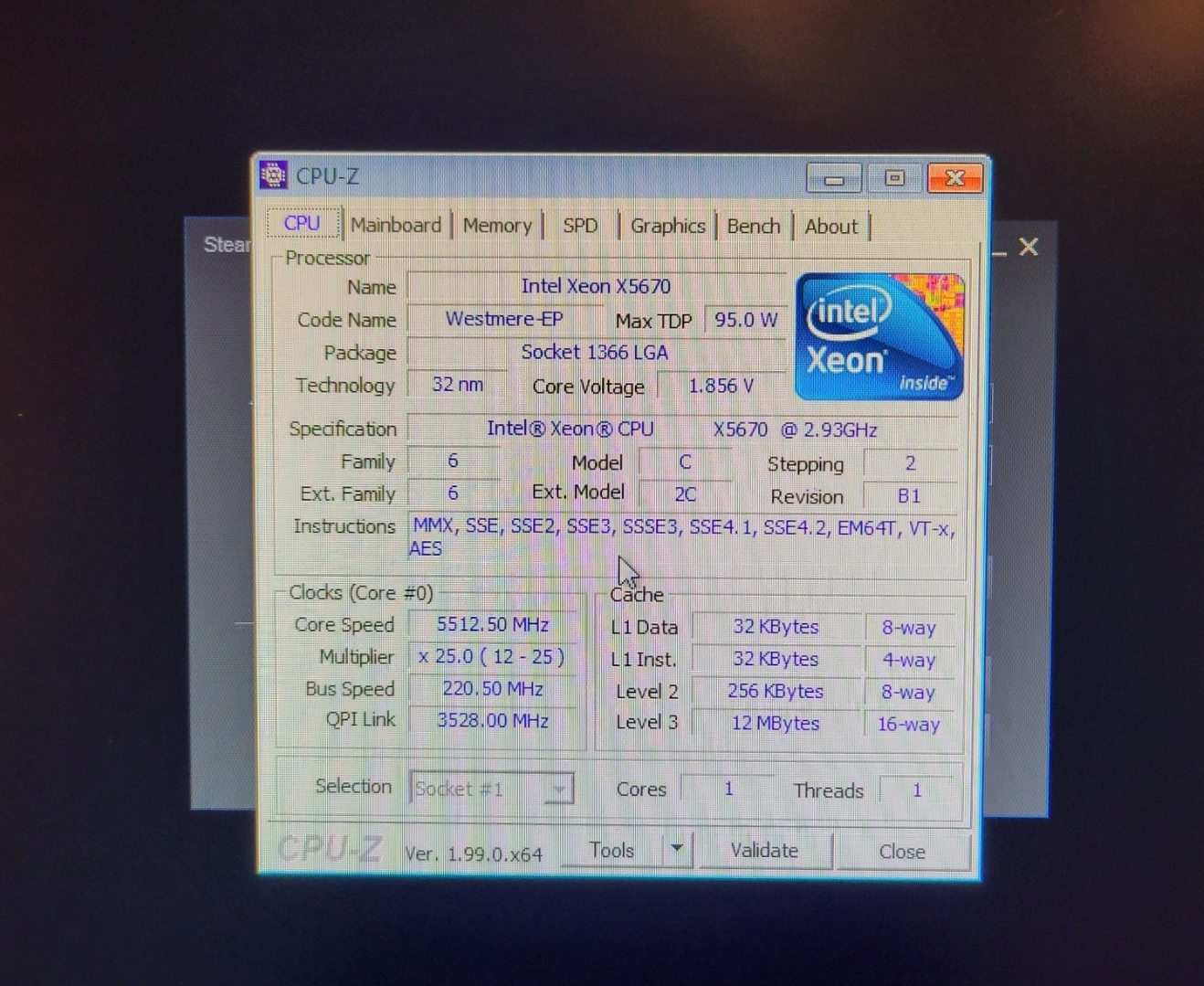Switch to the Mainboard tab
The width and height of the screenshot is (1204, 986).
(396, 225)
